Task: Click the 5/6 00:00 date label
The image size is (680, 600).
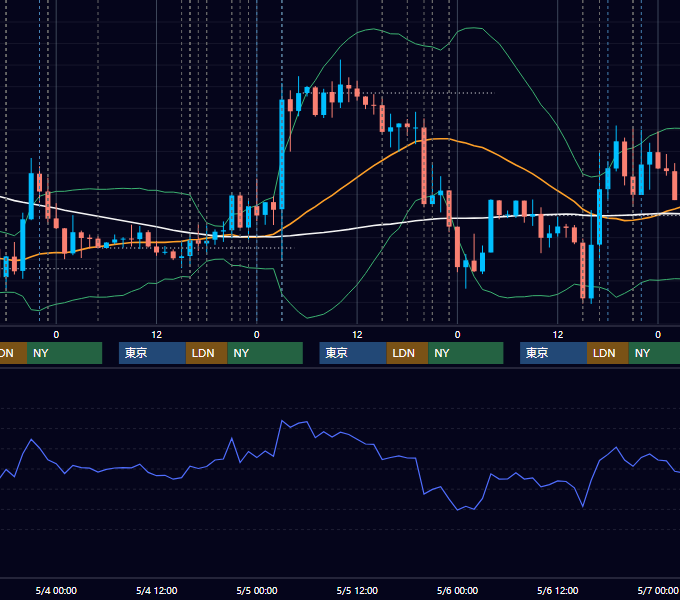Action: point(457,590)
